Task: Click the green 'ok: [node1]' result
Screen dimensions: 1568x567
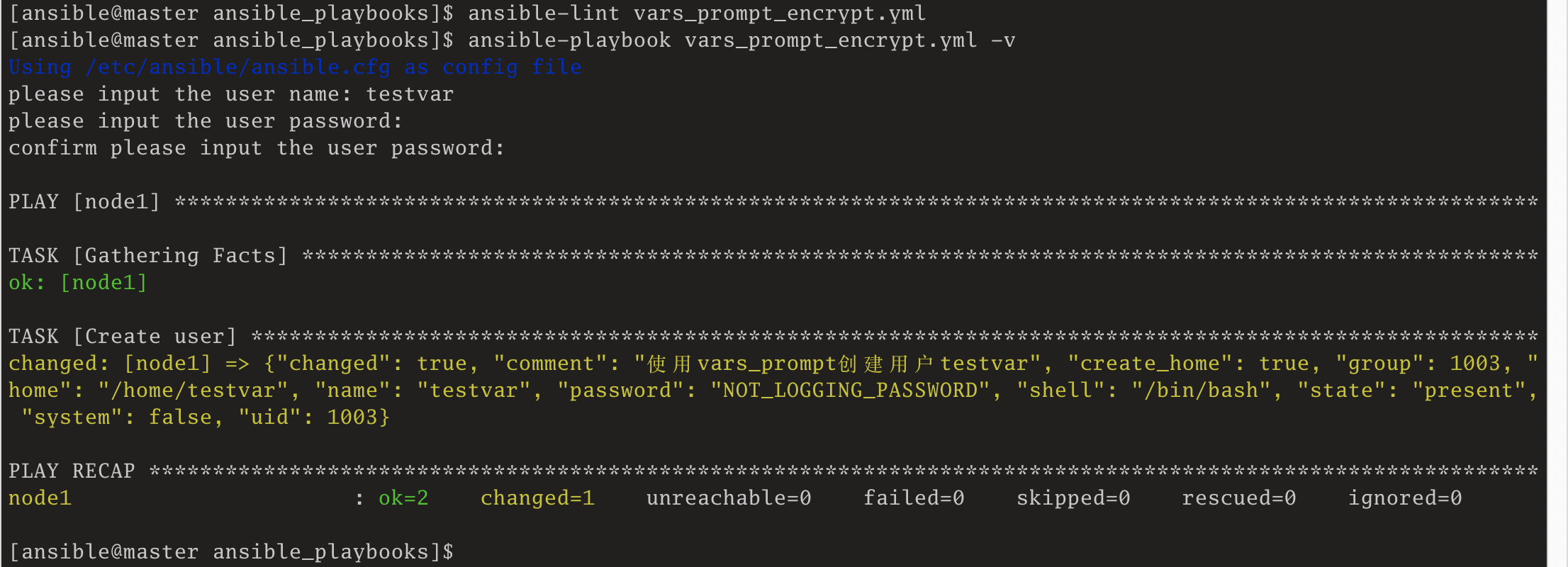Action: [x=78, y=283]
